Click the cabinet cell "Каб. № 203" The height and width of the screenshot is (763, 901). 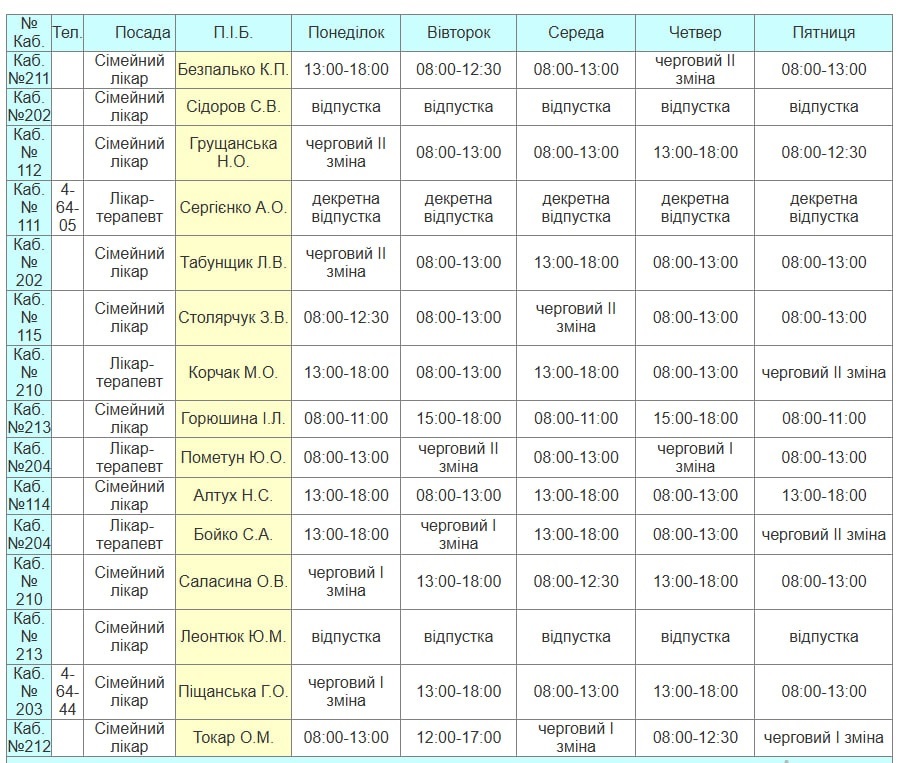(x=29, y=692)
